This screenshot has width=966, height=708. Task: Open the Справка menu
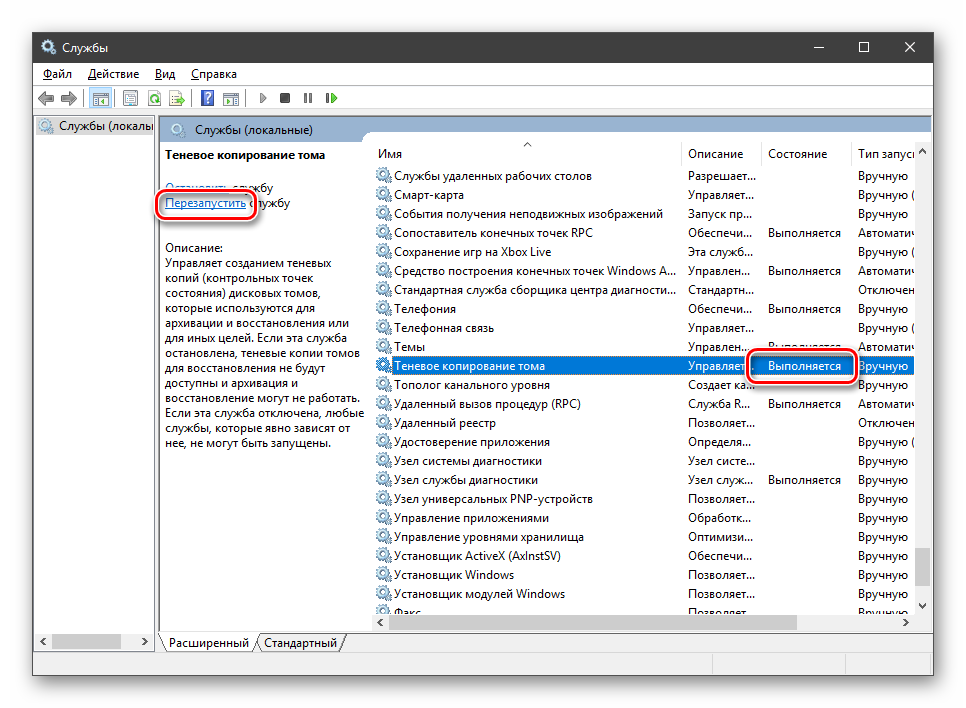(x=214, y=74)
